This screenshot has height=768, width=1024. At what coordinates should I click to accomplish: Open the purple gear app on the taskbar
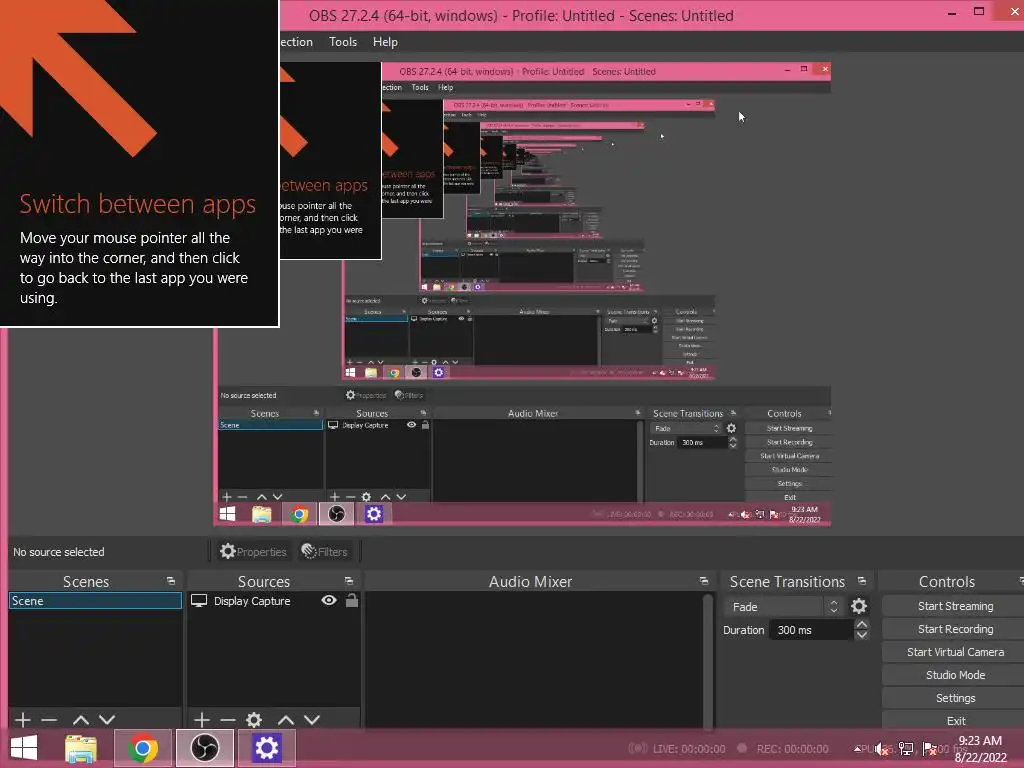[266, 748]
